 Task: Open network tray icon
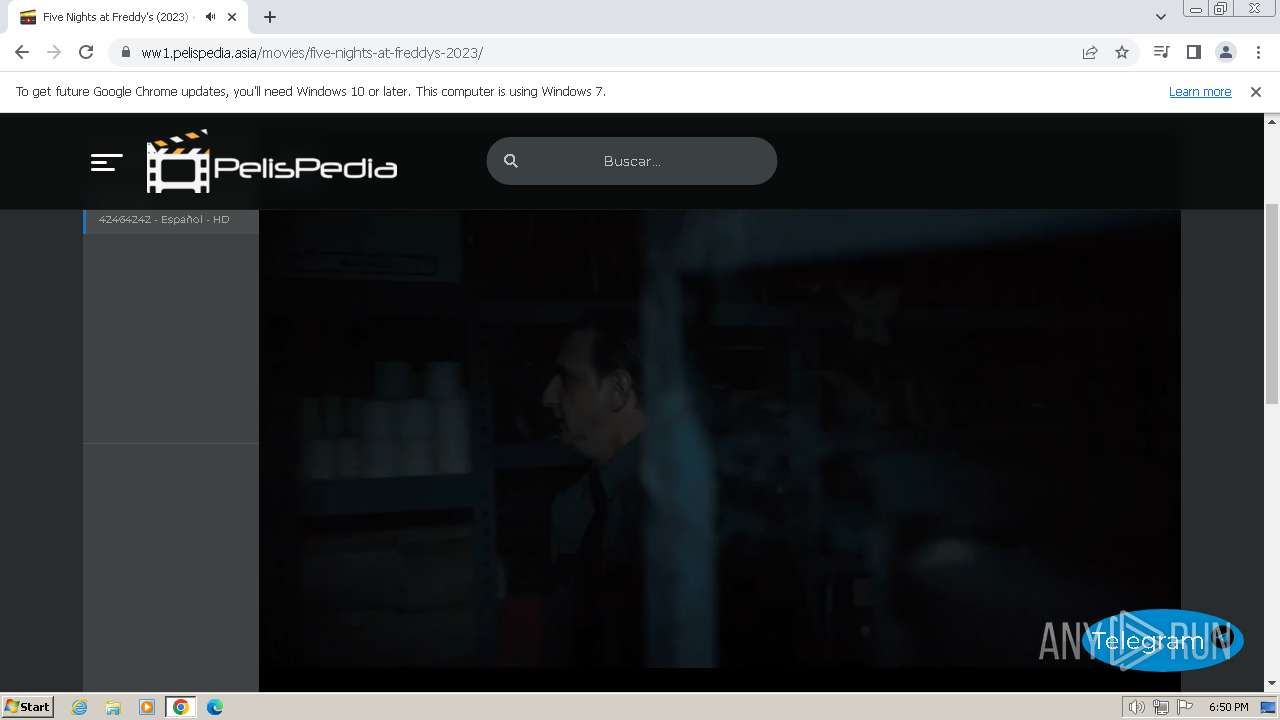click(1161, 707)
